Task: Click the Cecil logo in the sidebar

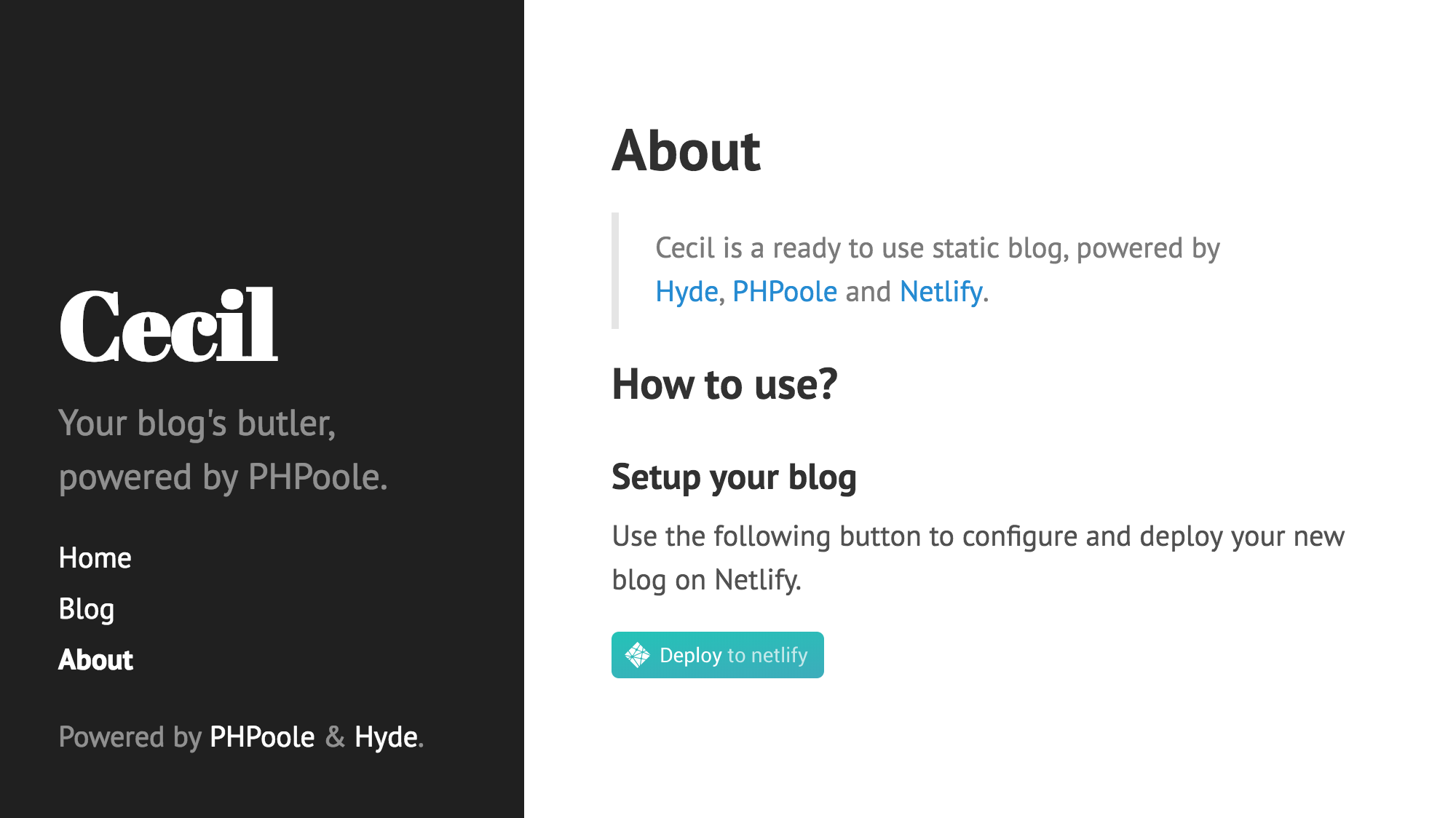Action: (169, 326)
